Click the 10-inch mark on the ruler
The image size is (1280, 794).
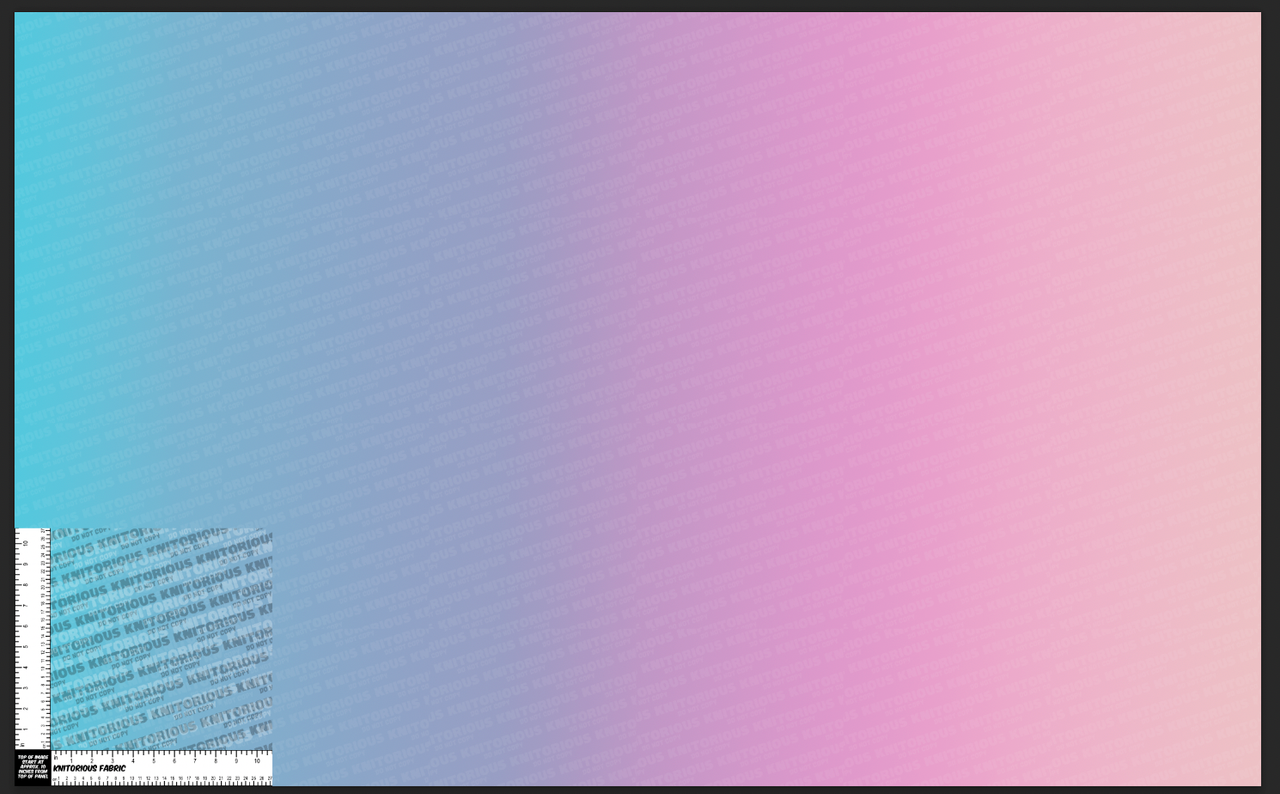tap(256, 758)
